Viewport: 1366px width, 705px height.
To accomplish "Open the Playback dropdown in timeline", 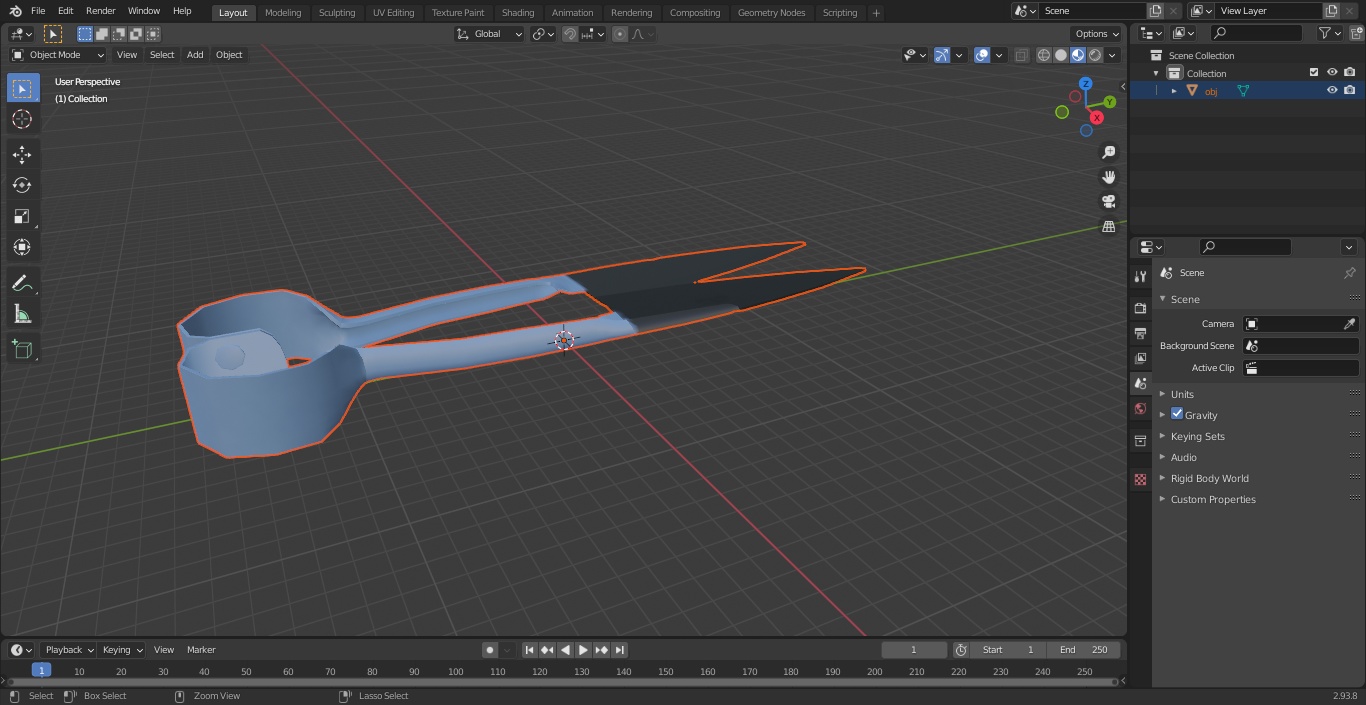I will point(68,650).
